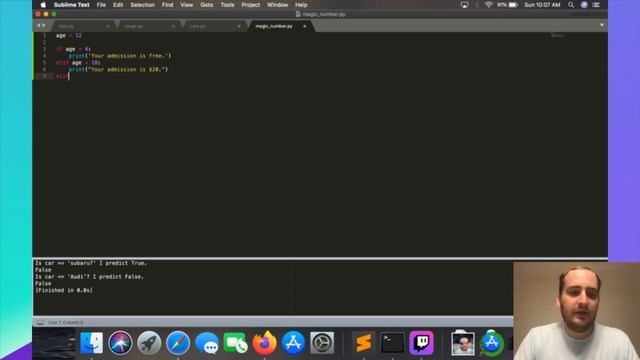Open the Selection menu
Viewport: 640px width, 360px height.
point(142,5)
